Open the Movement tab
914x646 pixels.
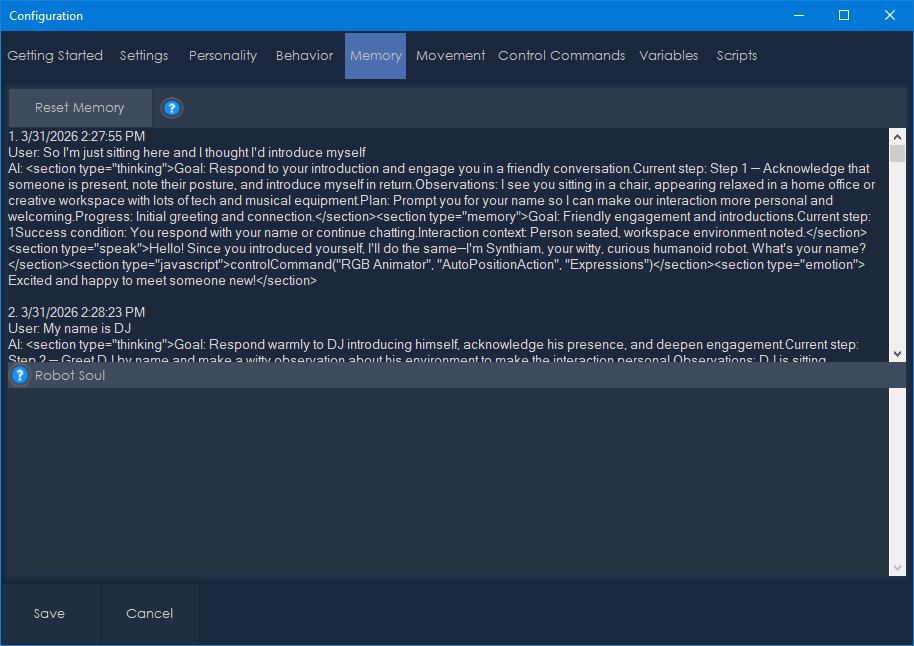click(451, 56)
